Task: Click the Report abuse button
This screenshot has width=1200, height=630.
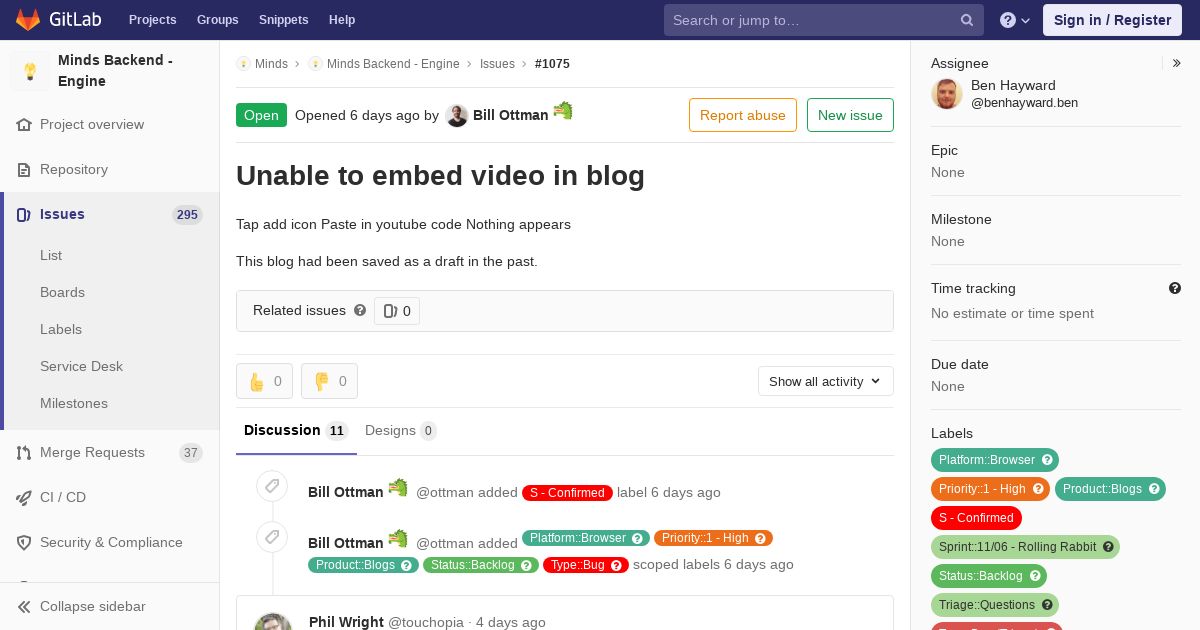Action: 743,115
